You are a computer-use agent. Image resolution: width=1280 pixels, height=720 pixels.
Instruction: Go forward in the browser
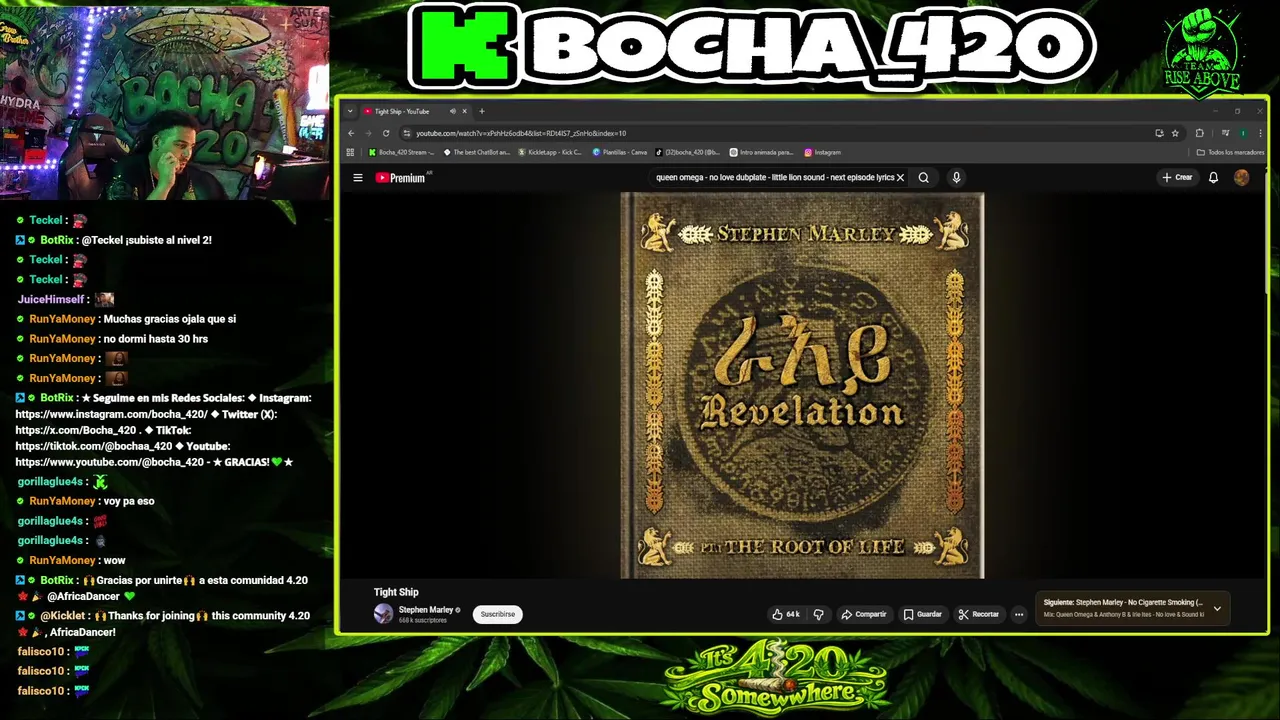click(x=368, y=133)
